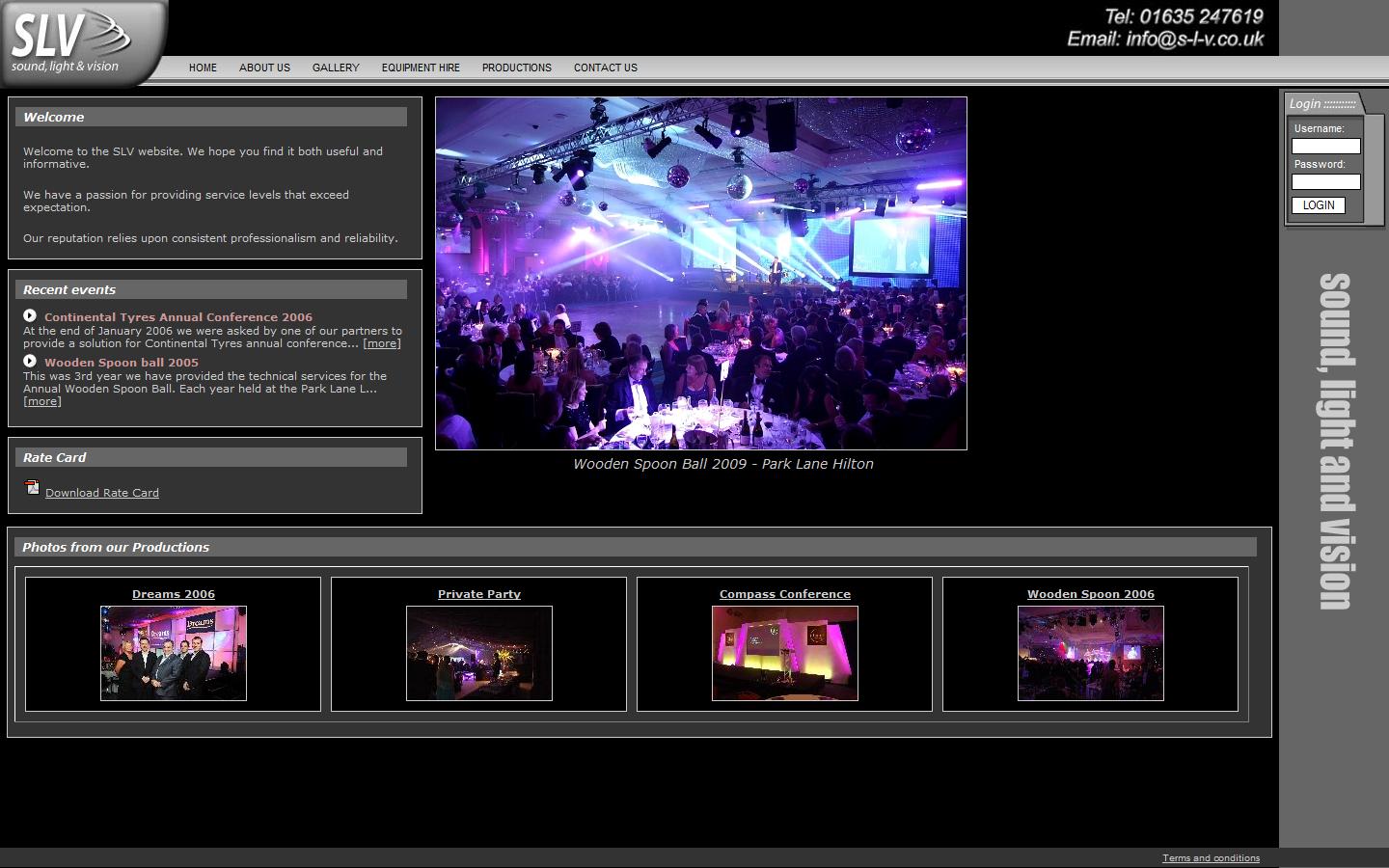Click the PDF icon beside Download Rate Card

point(32,488)
